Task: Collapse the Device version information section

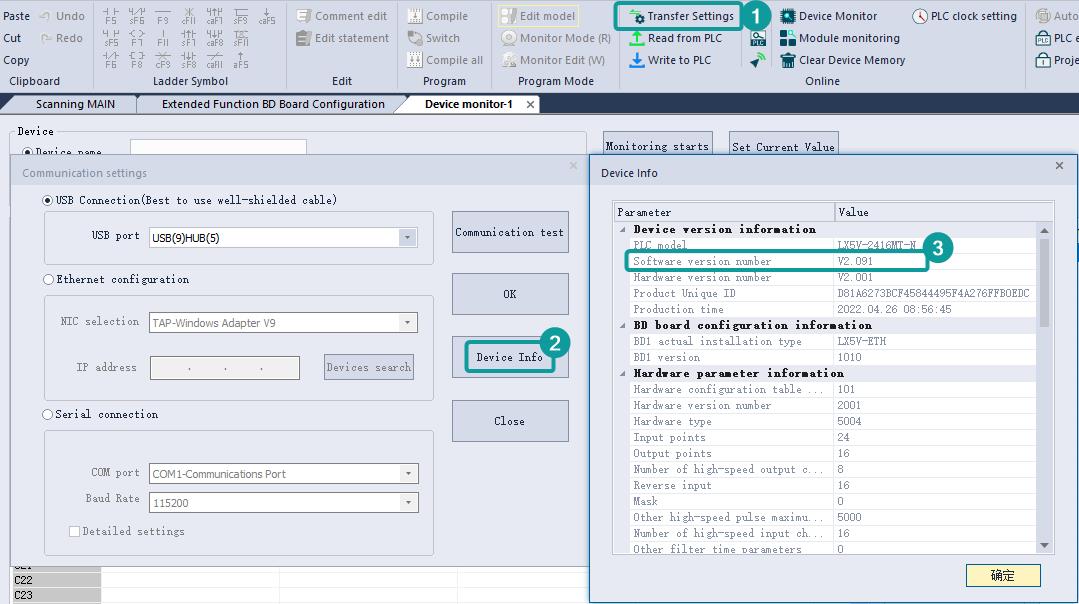Action: 623,230
